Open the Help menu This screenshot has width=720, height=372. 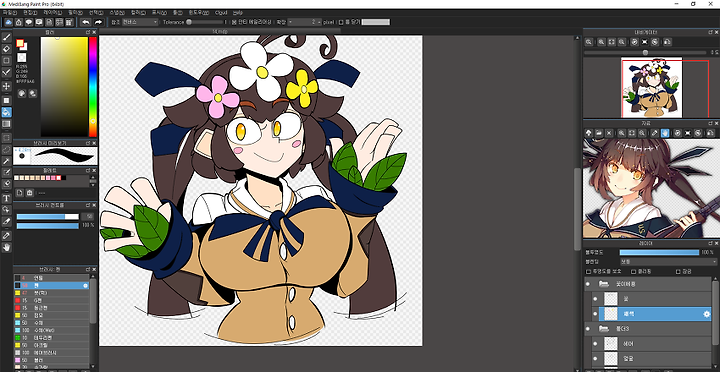click(238, 12)
